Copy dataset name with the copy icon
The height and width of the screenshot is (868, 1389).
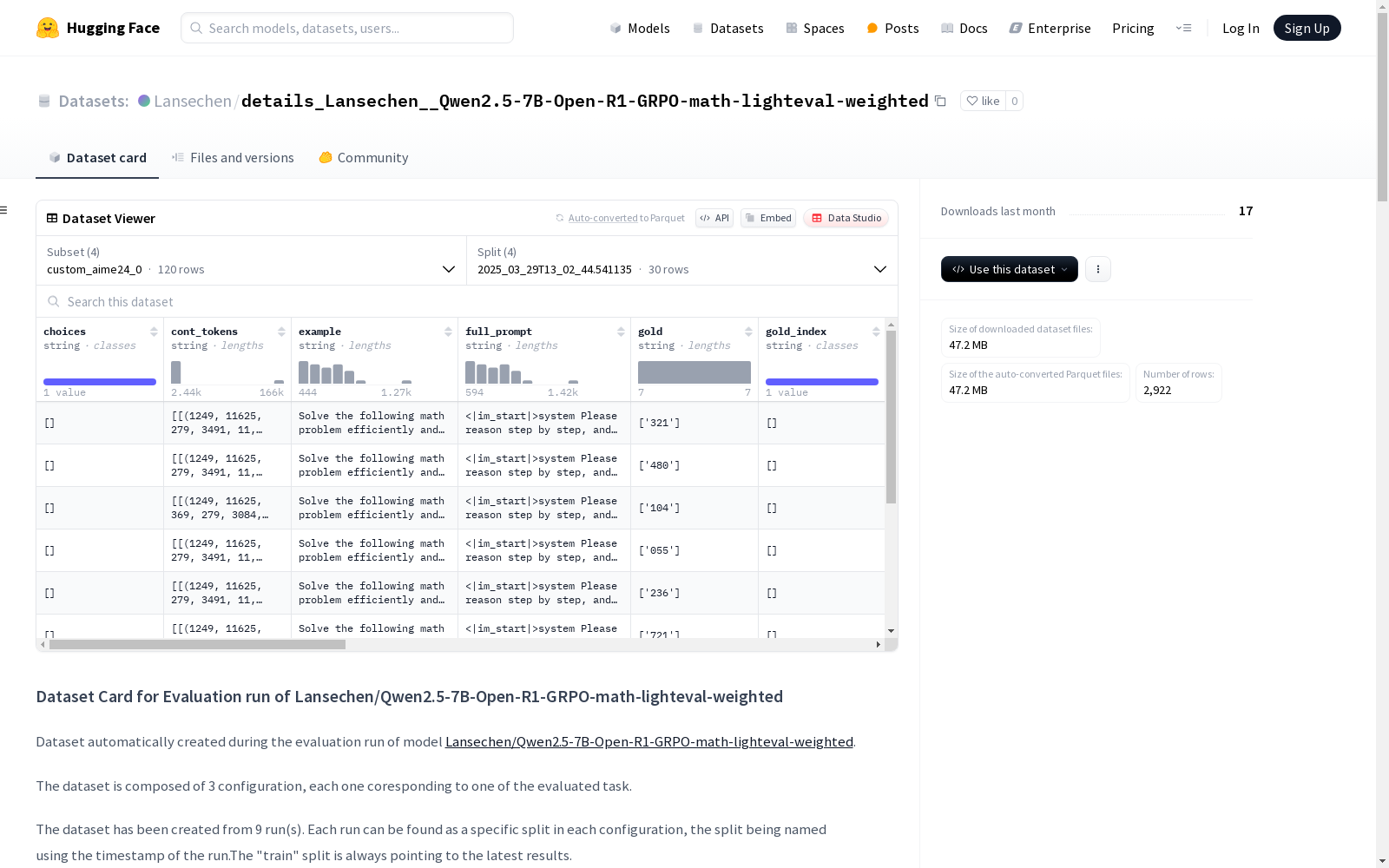pos(940,101)
